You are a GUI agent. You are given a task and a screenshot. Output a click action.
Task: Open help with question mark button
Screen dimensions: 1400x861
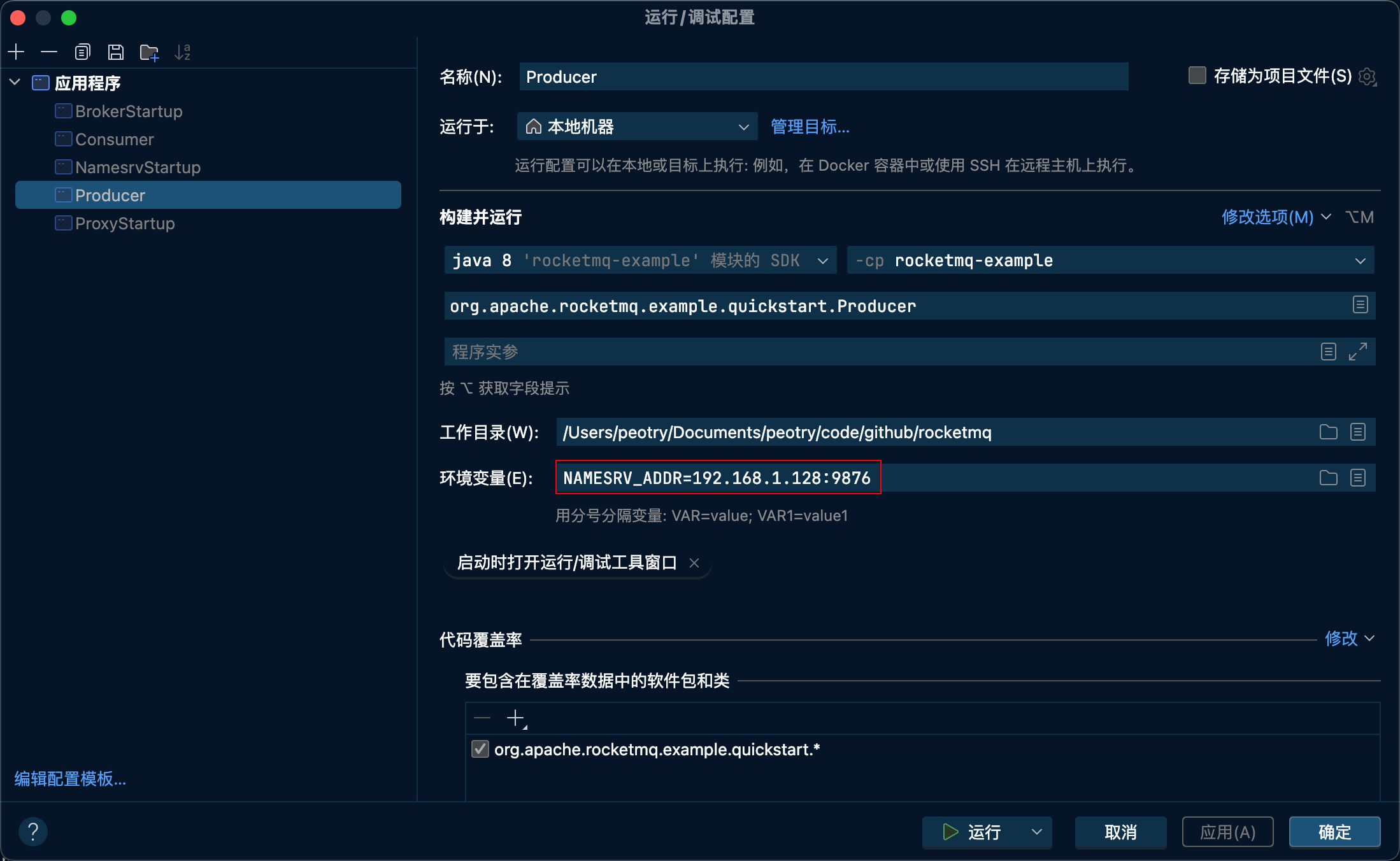coord(33,831)
